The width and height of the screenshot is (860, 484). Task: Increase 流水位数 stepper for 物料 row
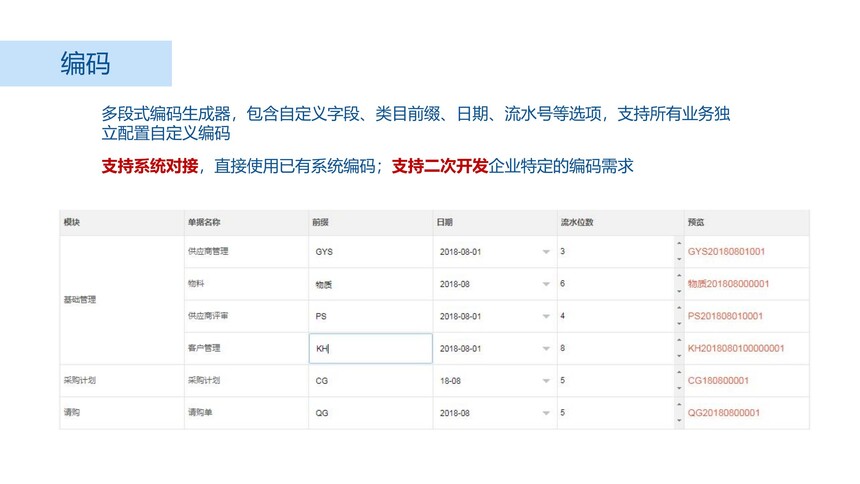coord(679,276)
